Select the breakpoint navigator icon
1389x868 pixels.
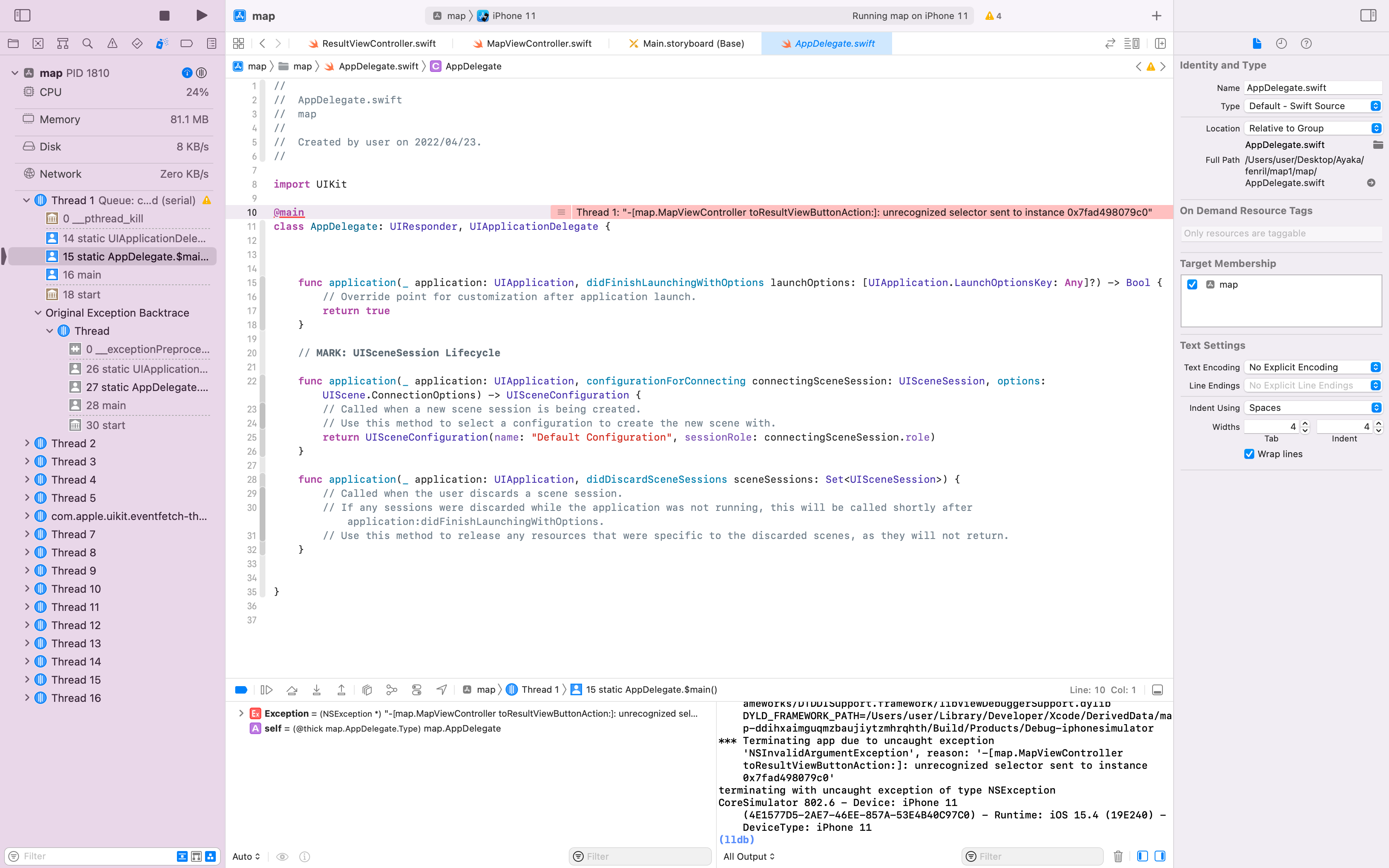[x=186, y=43]
